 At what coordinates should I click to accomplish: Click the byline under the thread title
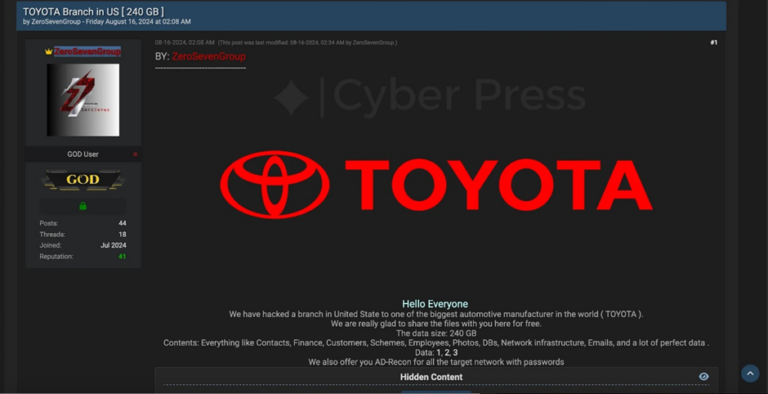pyautogui.click(x=107, y=22)
